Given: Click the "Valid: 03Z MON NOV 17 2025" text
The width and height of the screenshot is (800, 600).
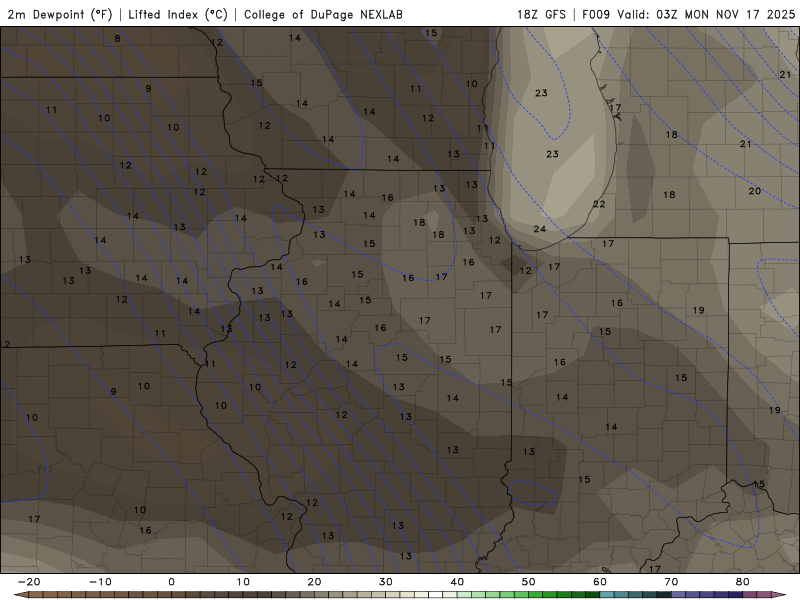Looking at the screenshot, I should click(x=706, y=14).
